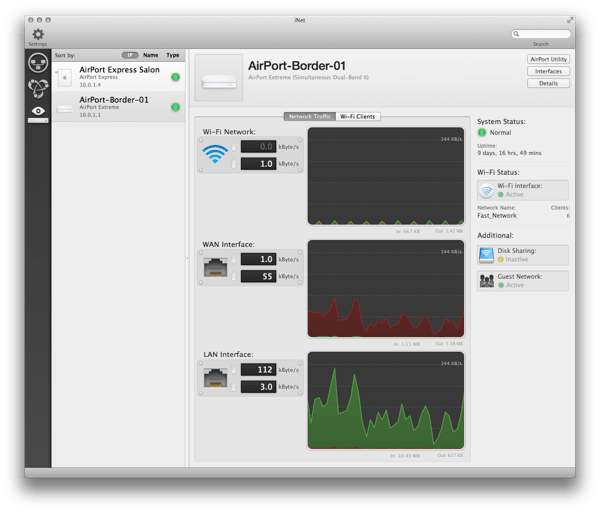The height and width of the screenshot is (512, 600).
Task: Sort device list by Name
Action: click(x=151, y=55)
